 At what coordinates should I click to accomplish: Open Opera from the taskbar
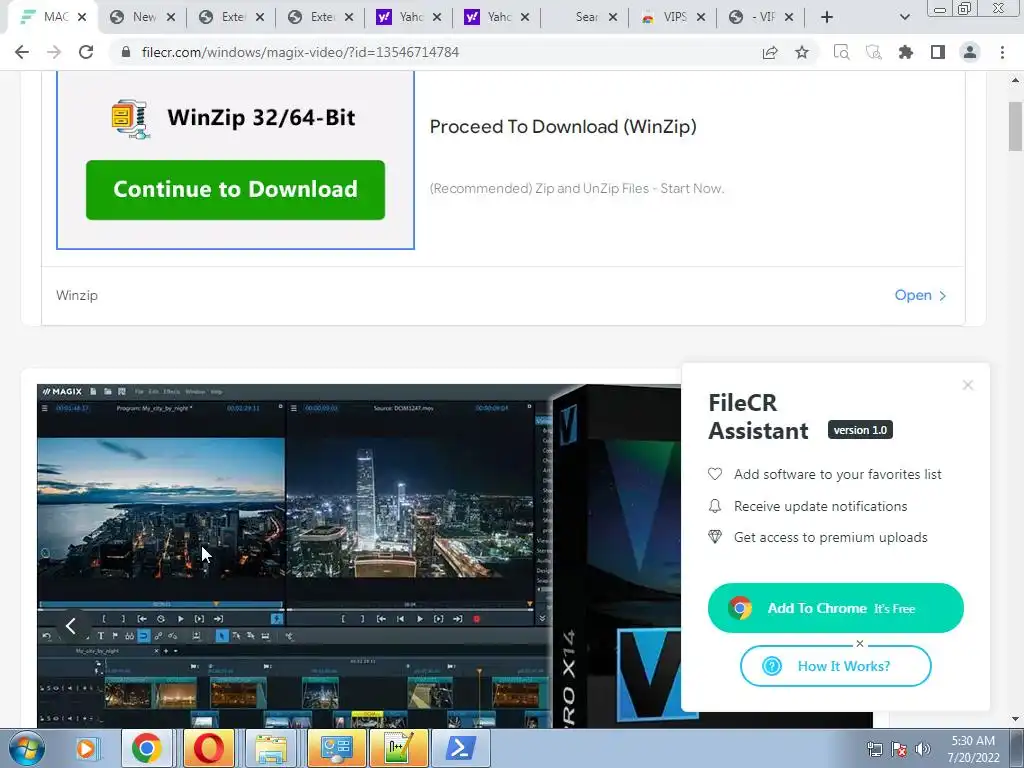coord(208,748)
